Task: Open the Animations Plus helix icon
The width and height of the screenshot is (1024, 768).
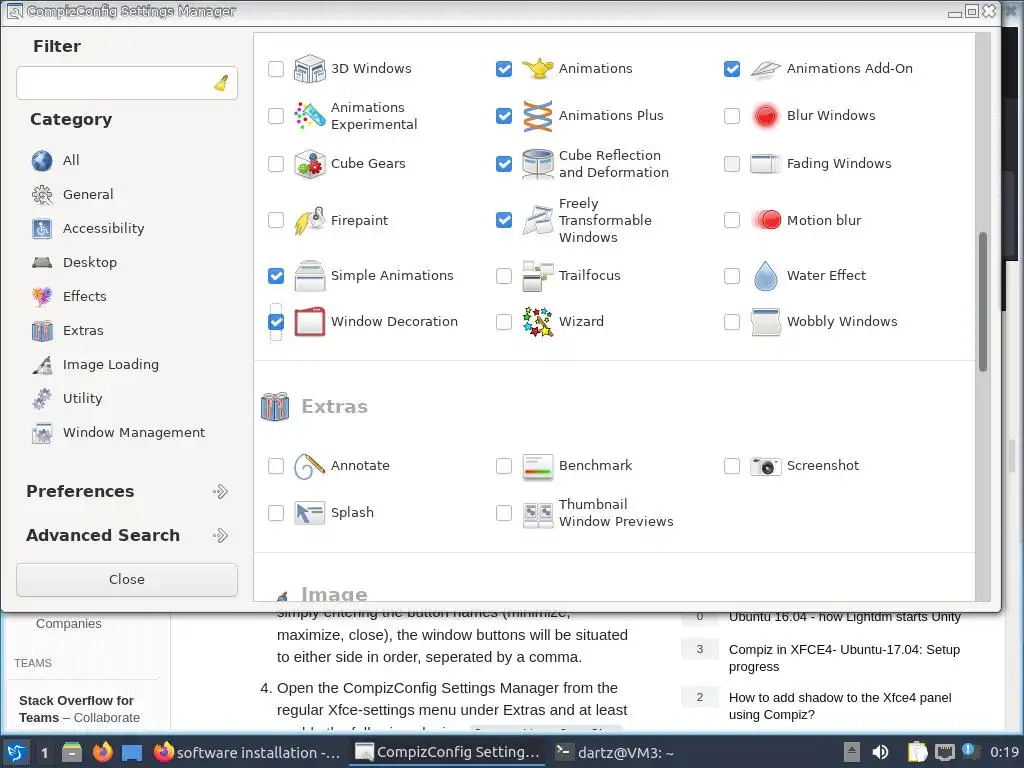Action: tap(537, 116)
